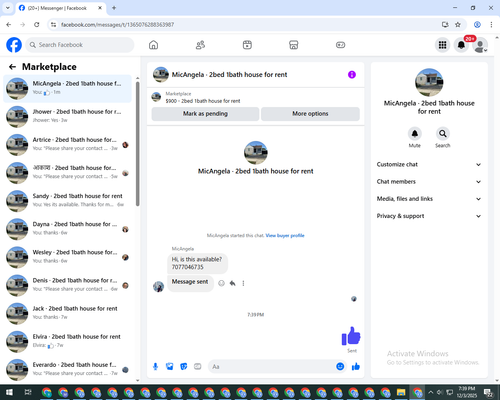Open the tab search dropdown arrow in Chrome
The image size is (500, 400).
pyautogui.click(x=8, y=8)
